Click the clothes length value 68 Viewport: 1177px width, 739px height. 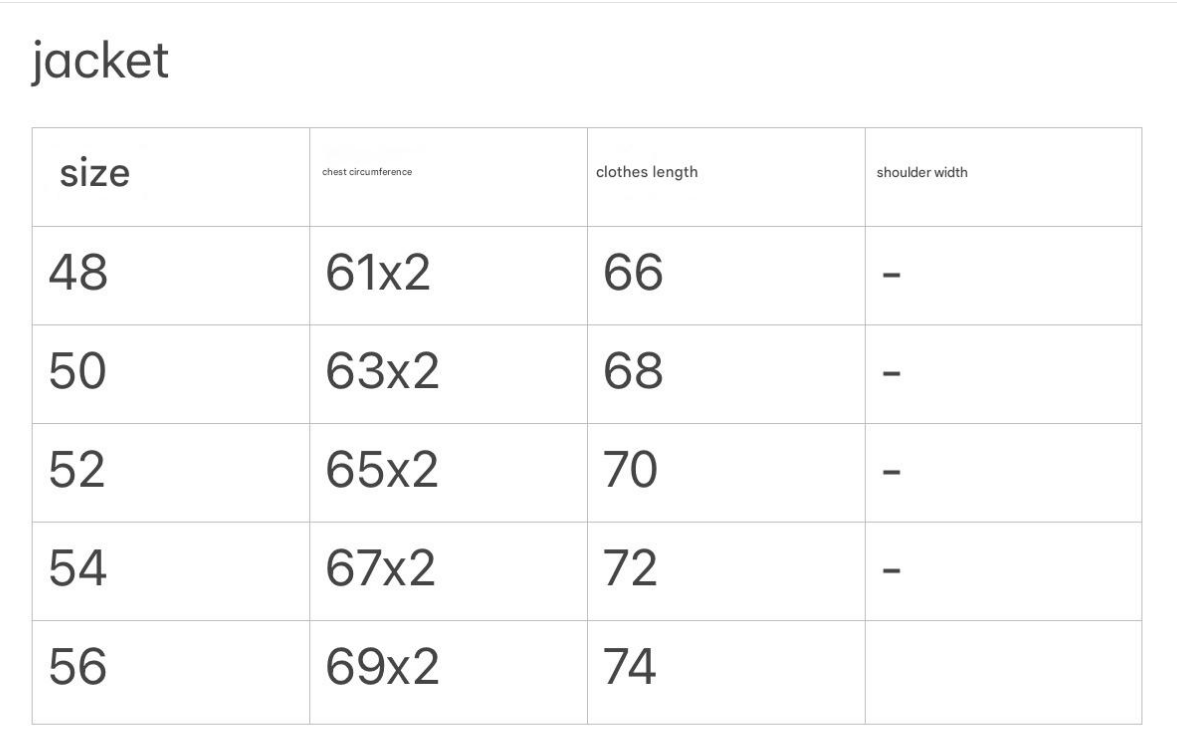tap(633, 372)
